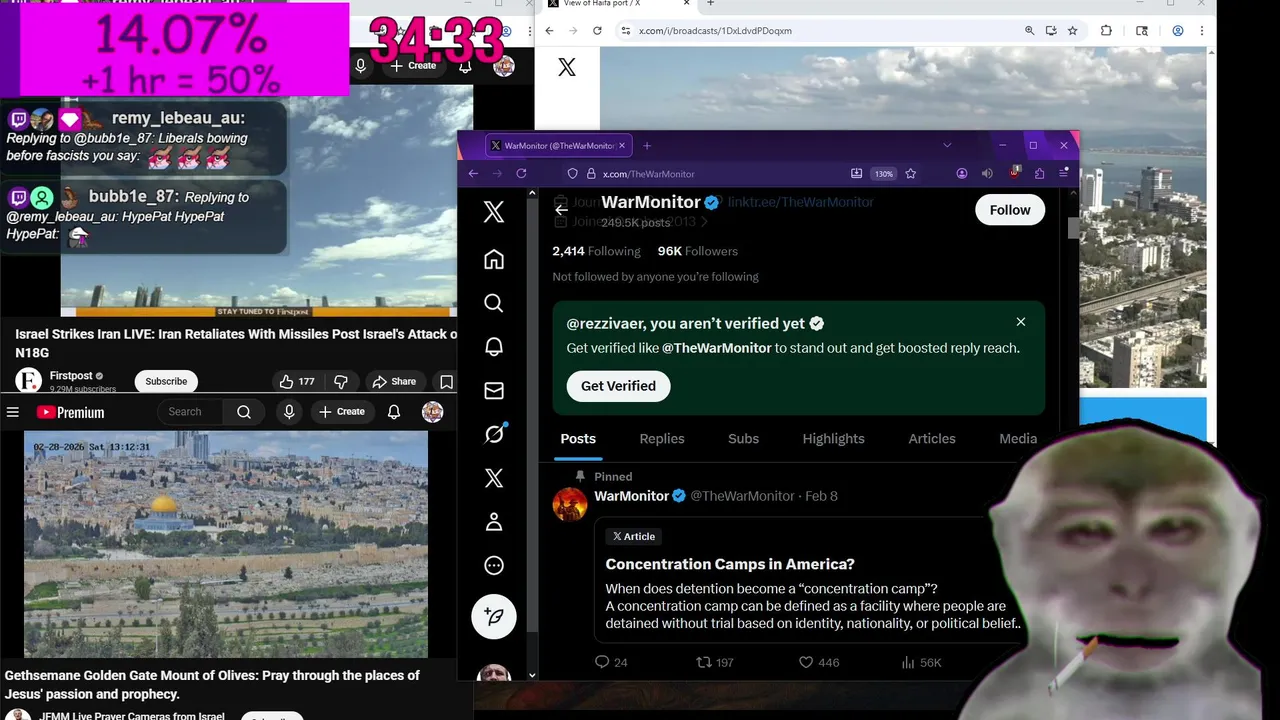
Task: Open Chrome menu in Haifa port window
Action: [1201, 31]
